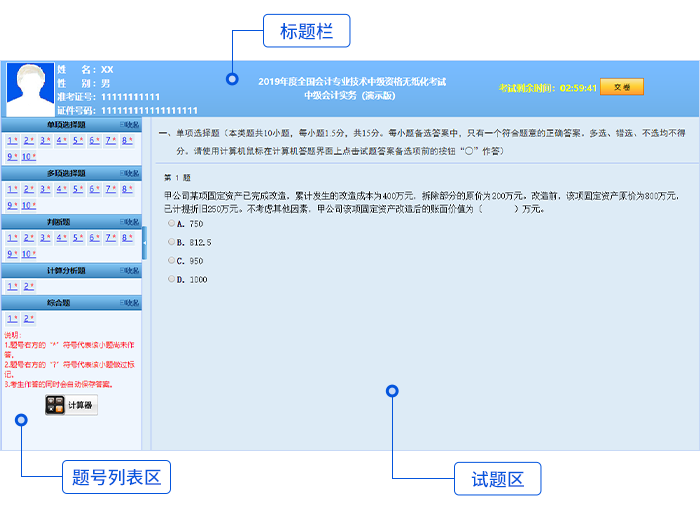Collapse the 多项选择题 section with 收起
The width and height of the screenshot is (700, 508).
click(x=130, y=173)
